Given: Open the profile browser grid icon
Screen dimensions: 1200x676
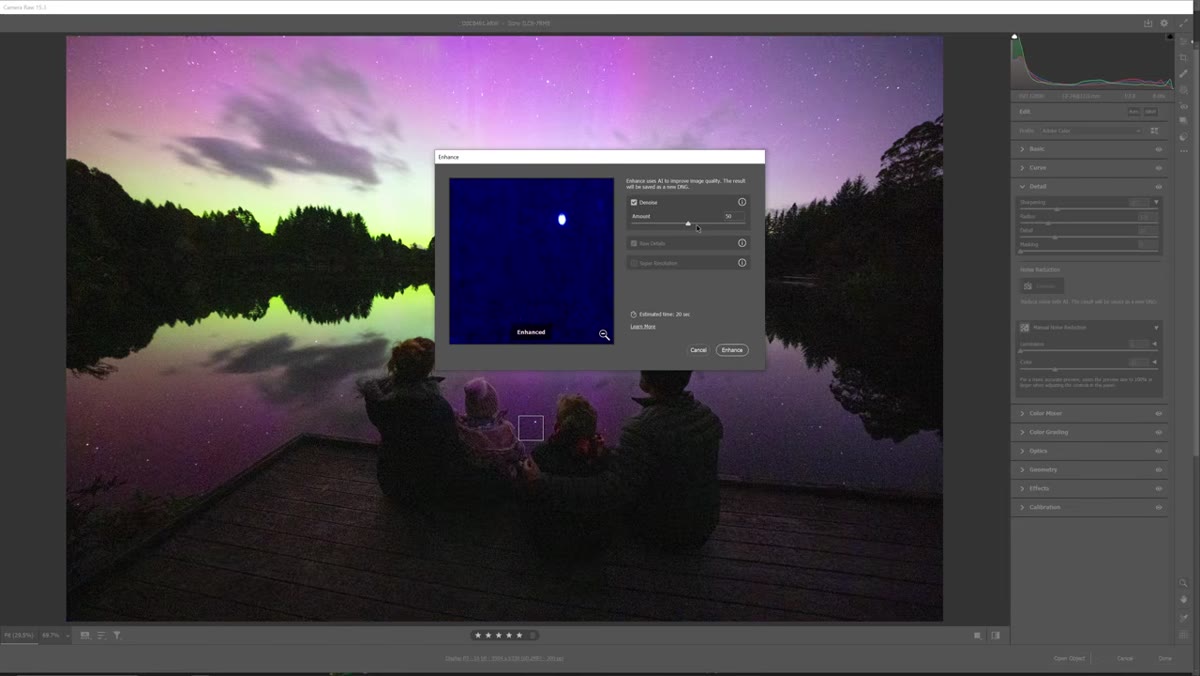Looking at the screenshot, I should (1153, 130).
